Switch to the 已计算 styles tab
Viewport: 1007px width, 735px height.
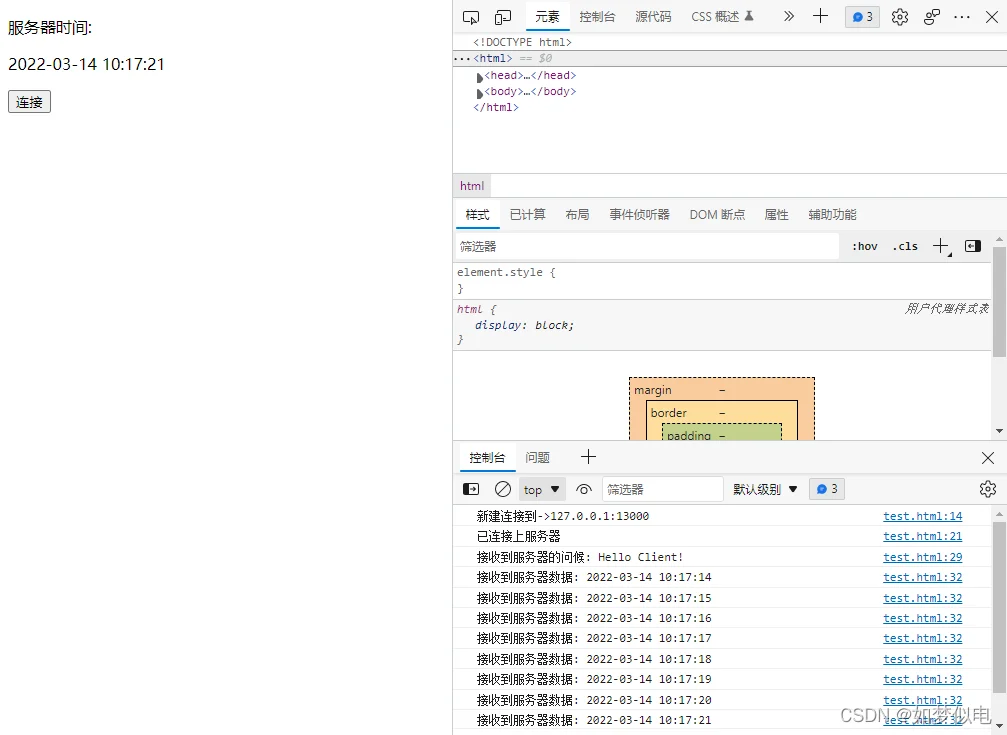coord(527,214)
